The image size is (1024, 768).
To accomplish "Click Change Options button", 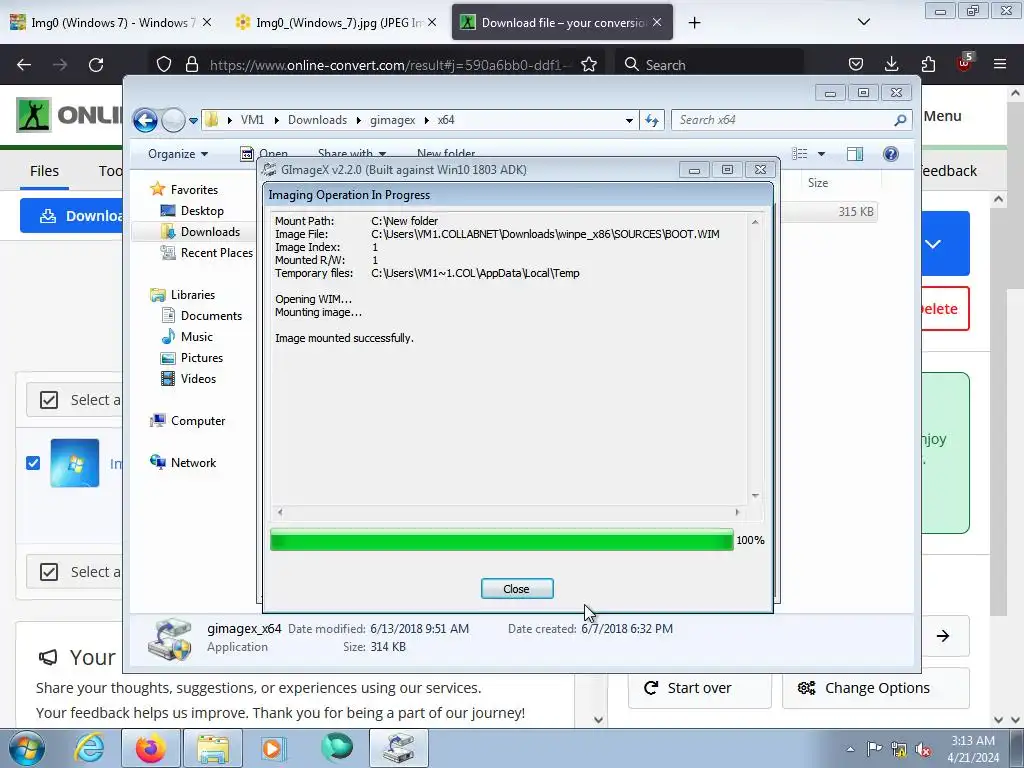I will coord(876,688).
